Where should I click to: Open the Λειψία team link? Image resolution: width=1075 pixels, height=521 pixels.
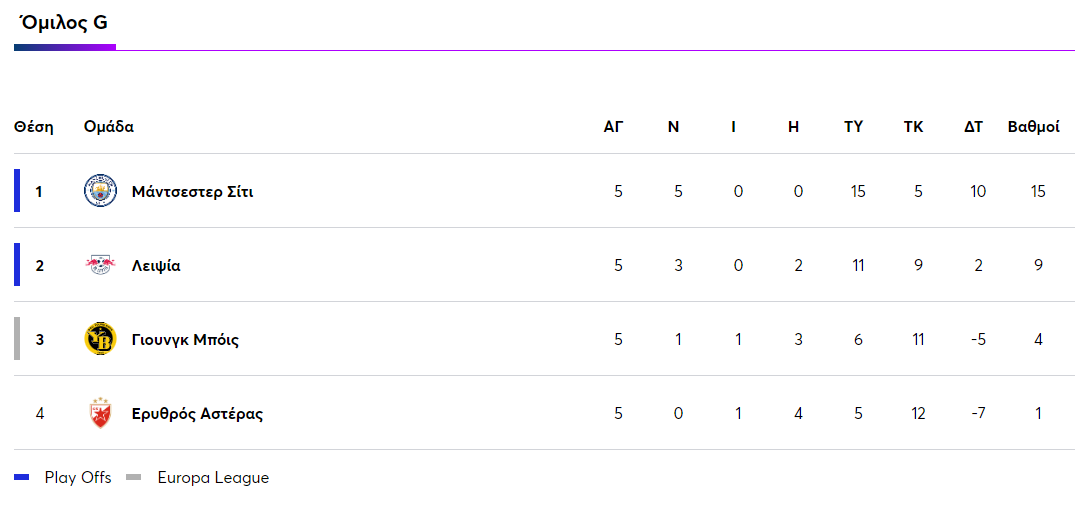(x=156, y=265)
